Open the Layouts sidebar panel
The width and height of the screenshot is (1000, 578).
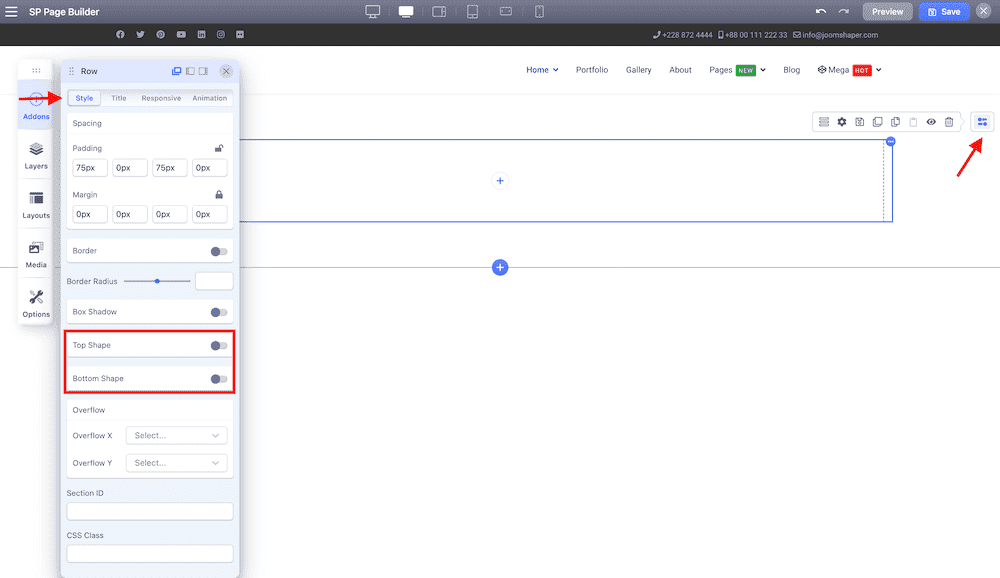tap(36, 204)
